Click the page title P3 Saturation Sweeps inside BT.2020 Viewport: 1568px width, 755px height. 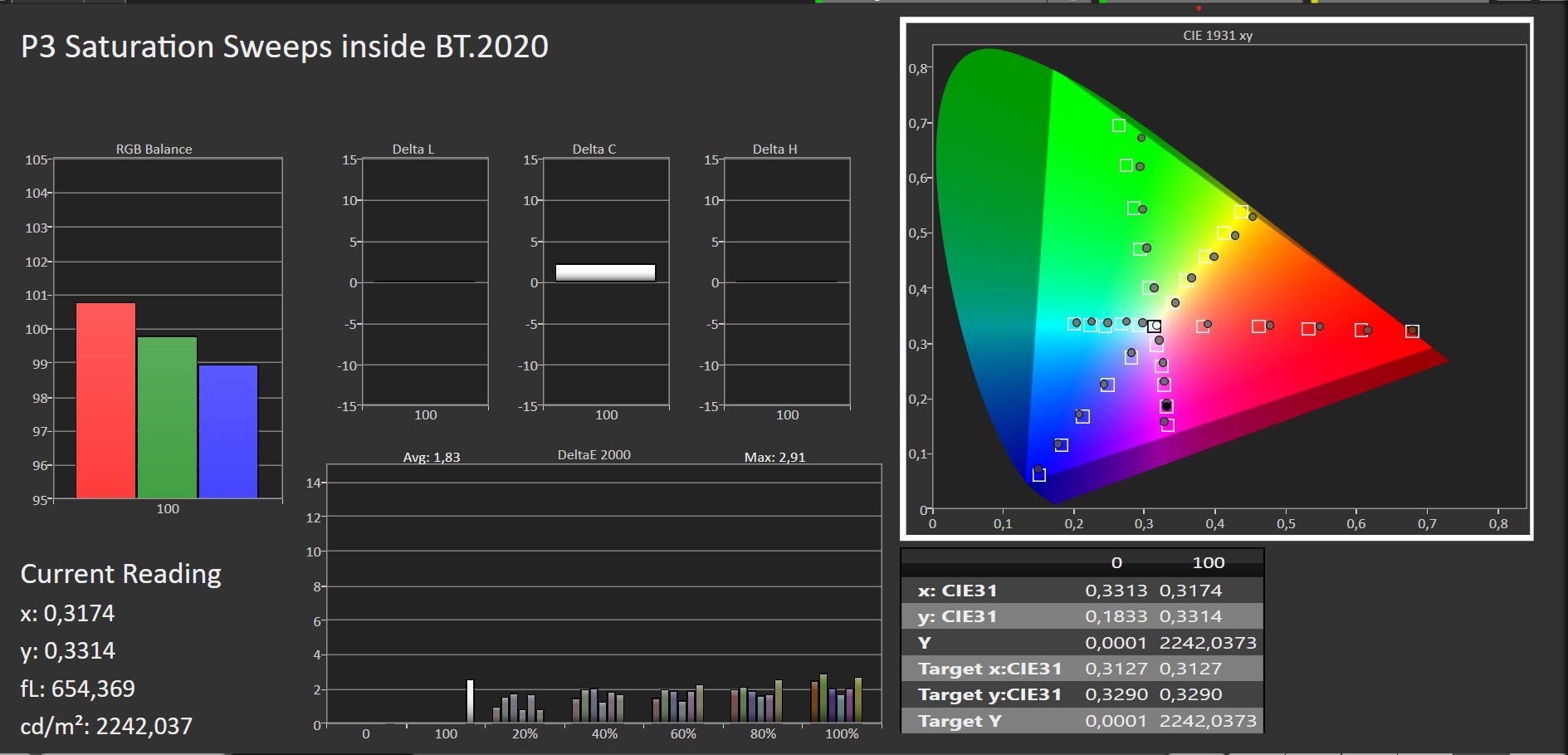285,47
